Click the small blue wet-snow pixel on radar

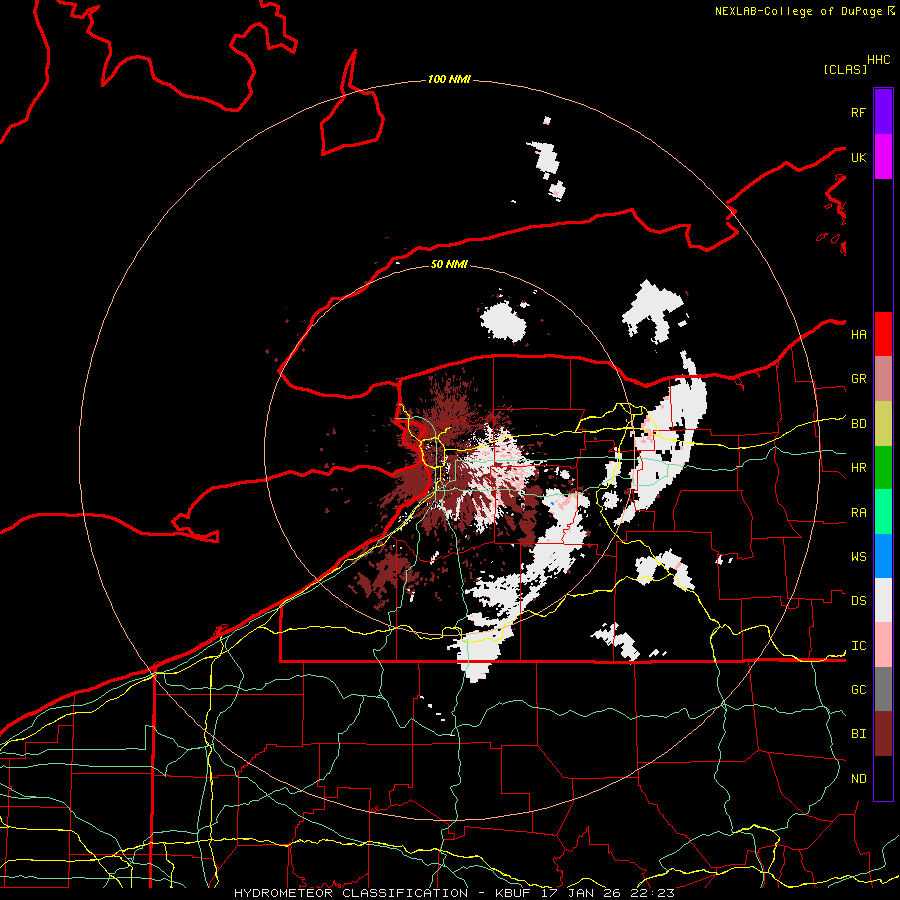(552, 503)
